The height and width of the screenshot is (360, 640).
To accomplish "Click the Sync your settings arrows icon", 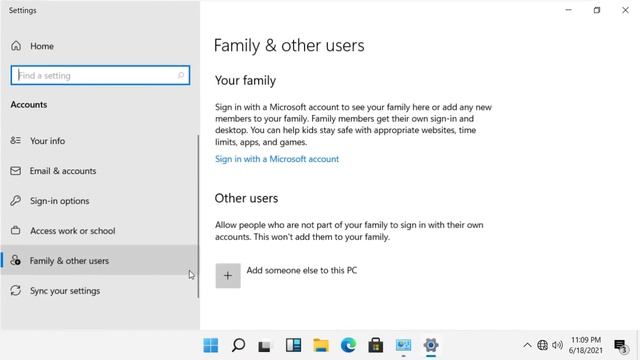I will pos(16,290).
